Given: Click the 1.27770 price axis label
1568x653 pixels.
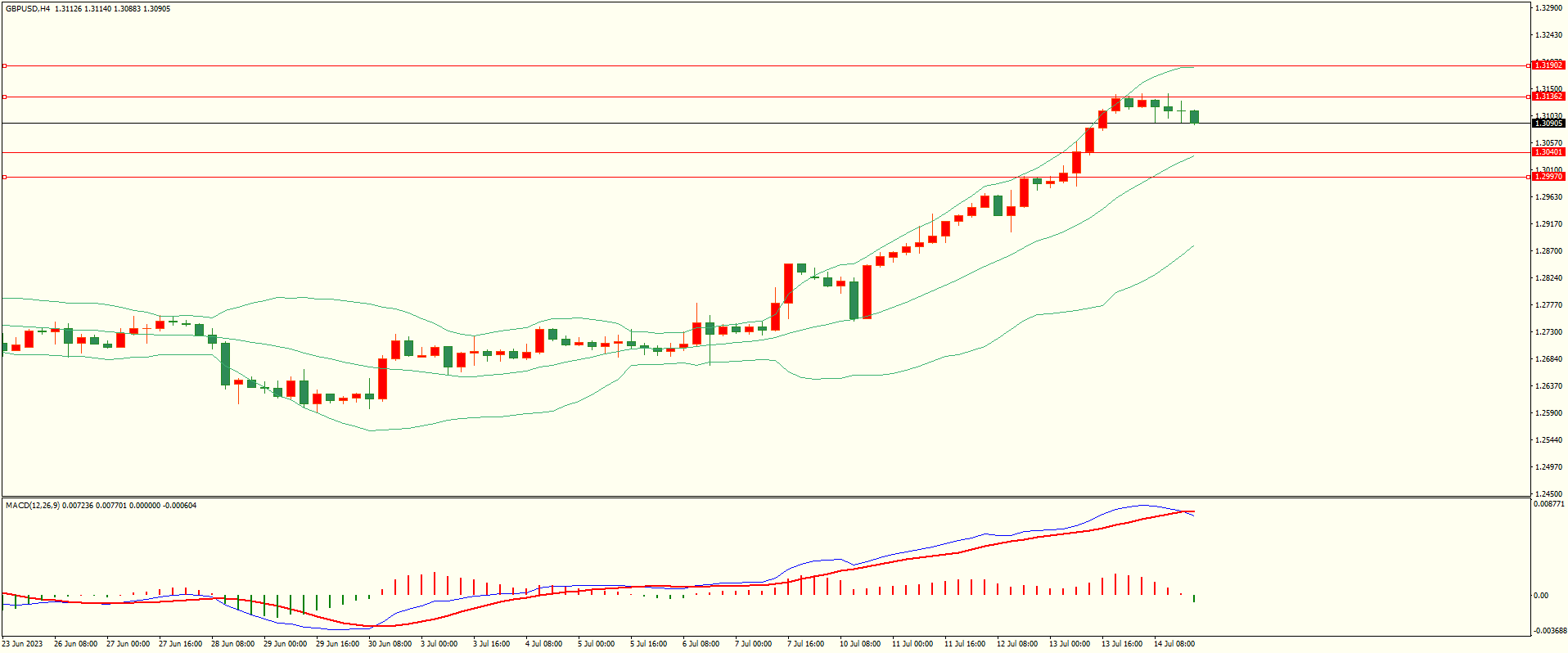Looking at the screenshot, I should (1548, 305).
